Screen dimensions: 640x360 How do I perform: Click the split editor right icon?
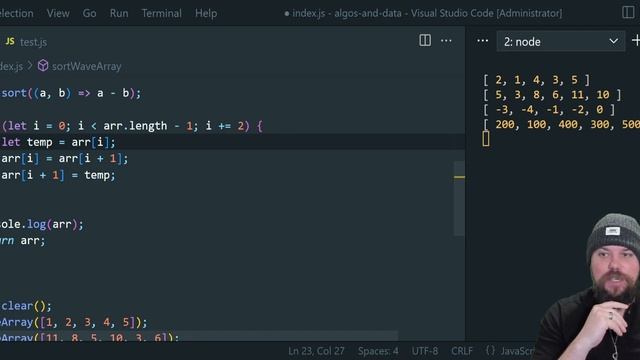tap(425, 40)
